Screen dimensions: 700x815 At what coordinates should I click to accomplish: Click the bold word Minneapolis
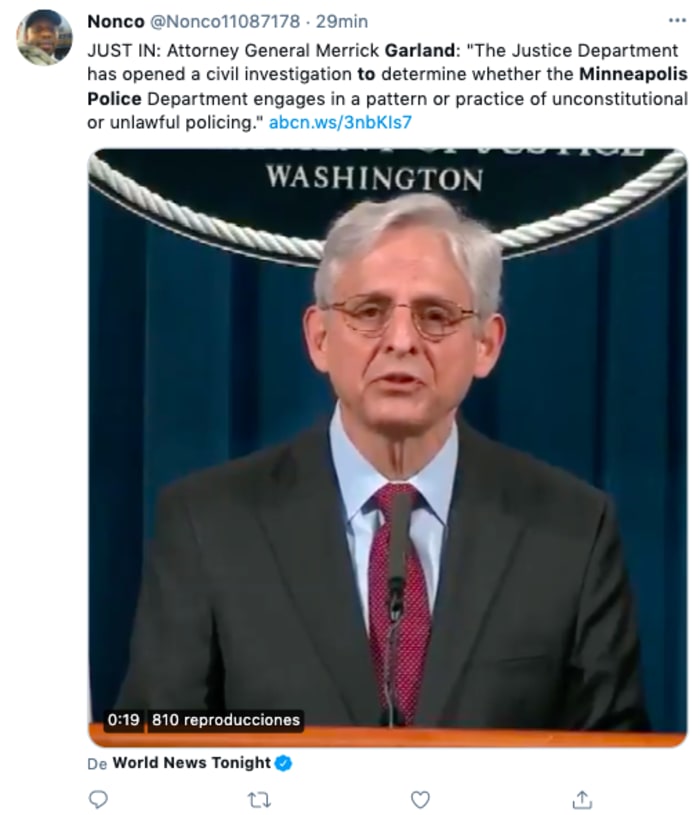(x=633, y=74)
